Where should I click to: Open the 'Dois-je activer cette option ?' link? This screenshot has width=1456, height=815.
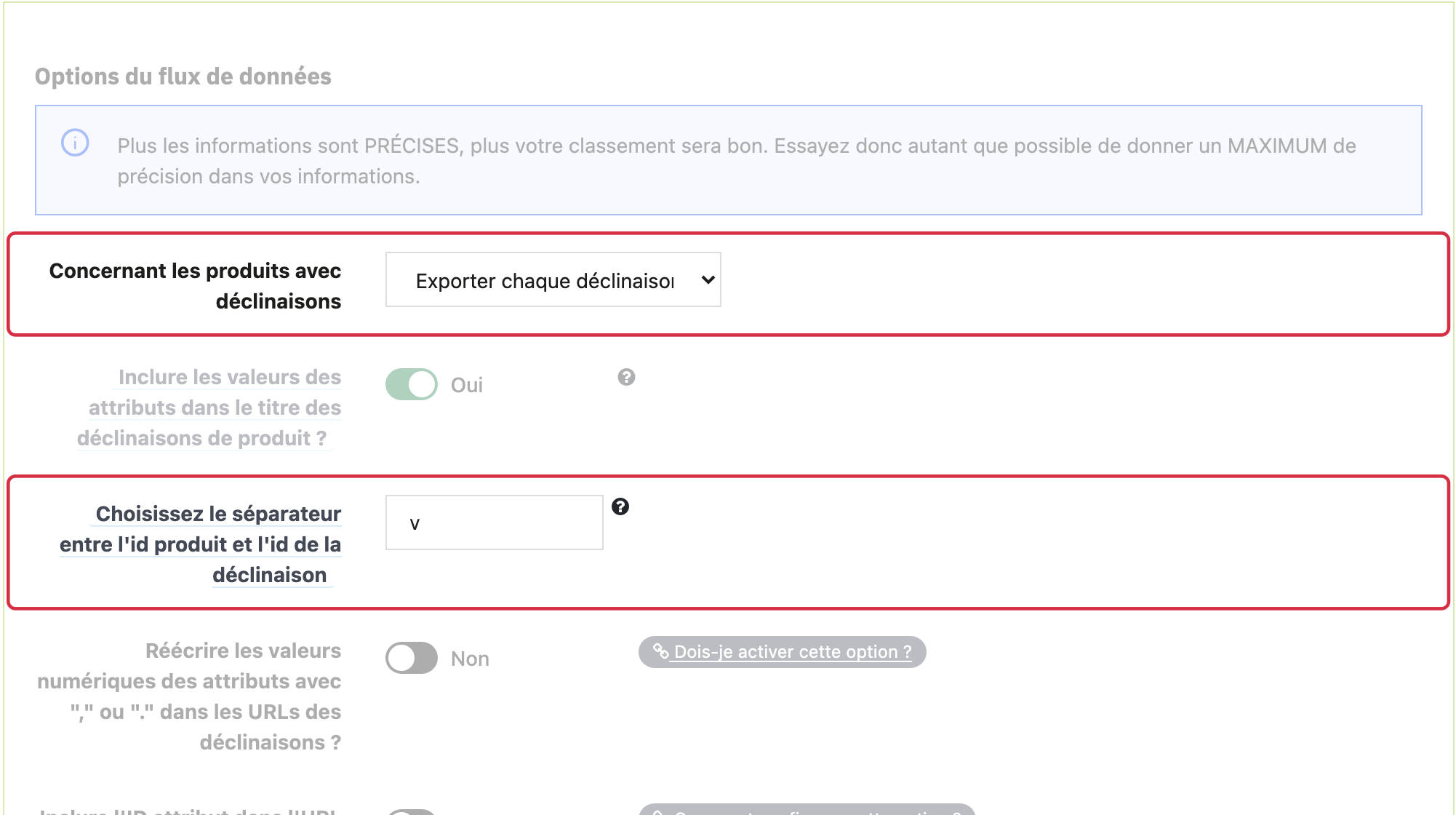[x=783, y=651]
